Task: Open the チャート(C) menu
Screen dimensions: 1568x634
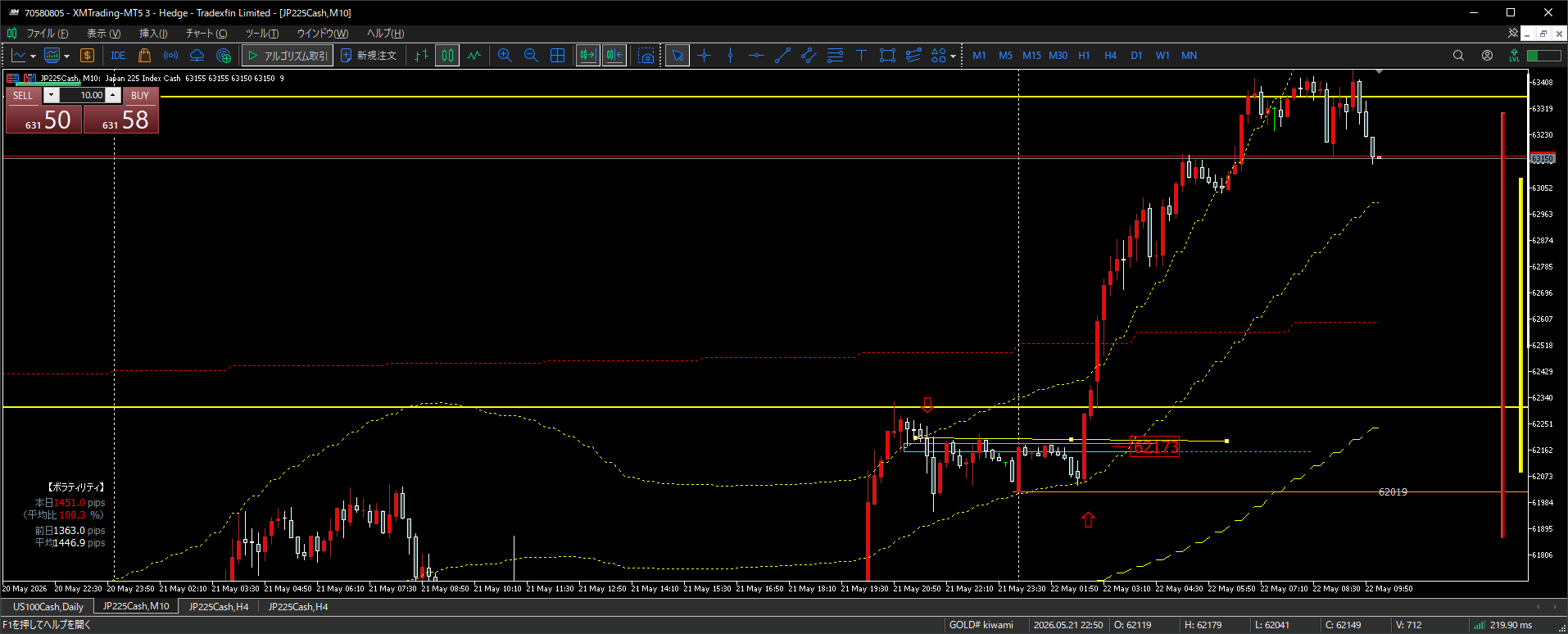Action: pos(206,34)
